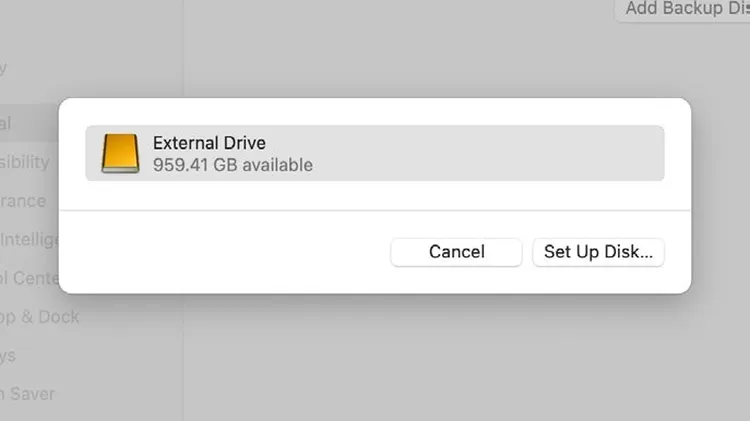Click the 959.41 GB available text
The image size is (750, 421).
click(x=233, y=165)
